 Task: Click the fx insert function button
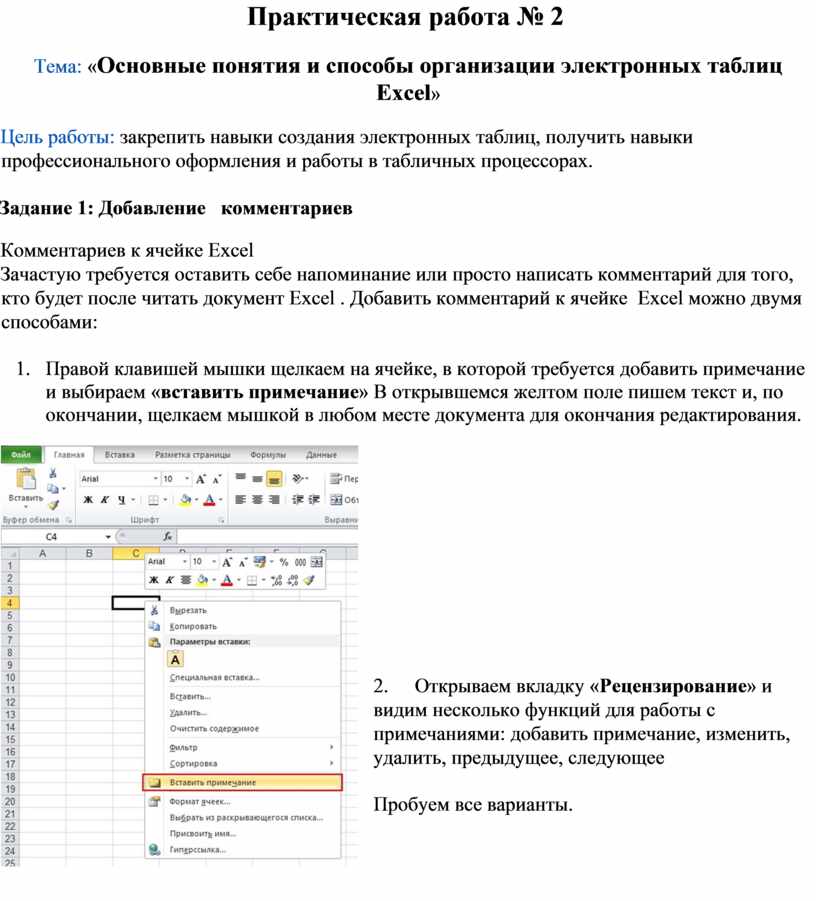tap(168, 537)
